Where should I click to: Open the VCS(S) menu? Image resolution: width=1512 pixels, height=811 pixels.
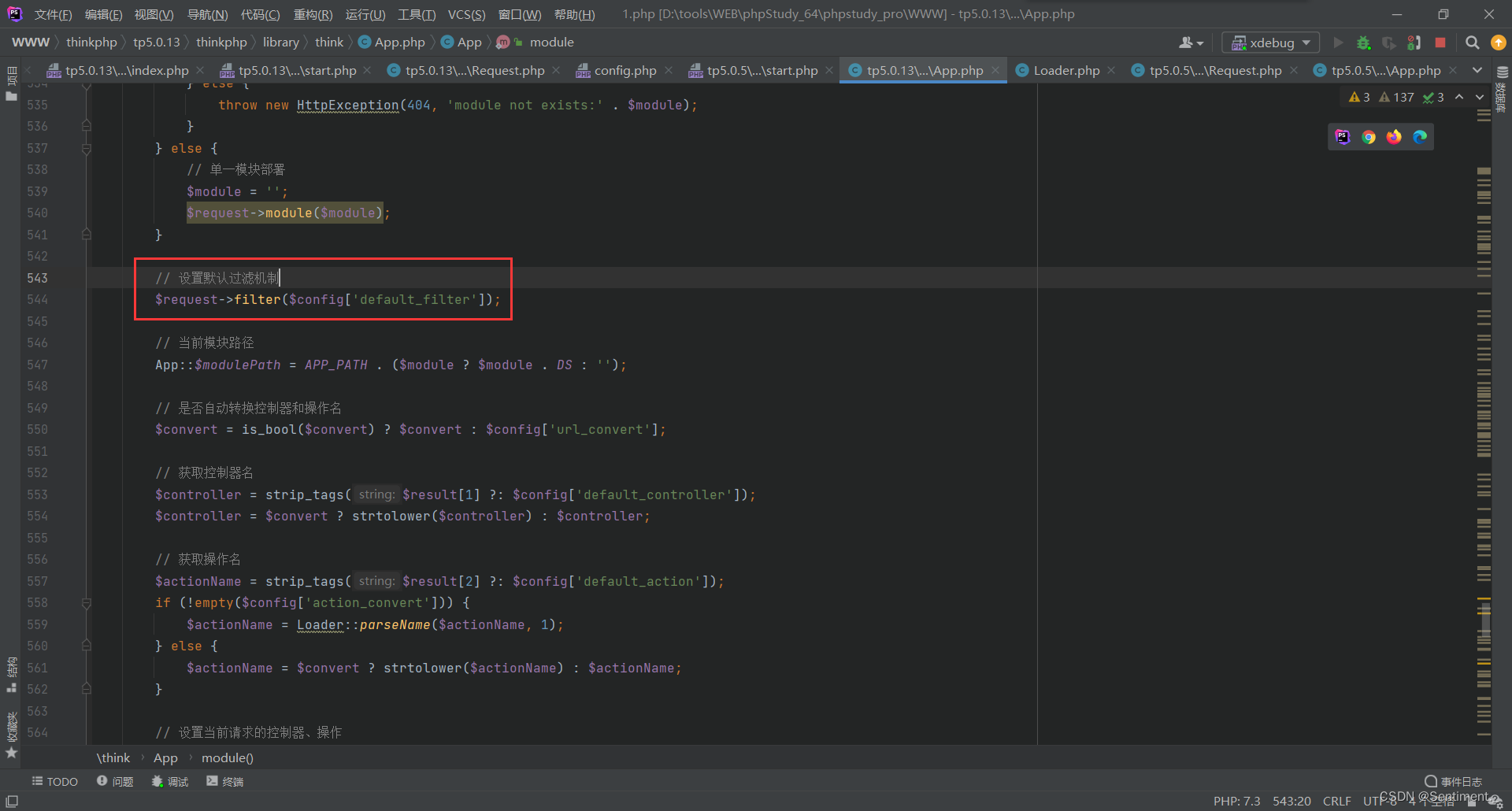[466, 14]
